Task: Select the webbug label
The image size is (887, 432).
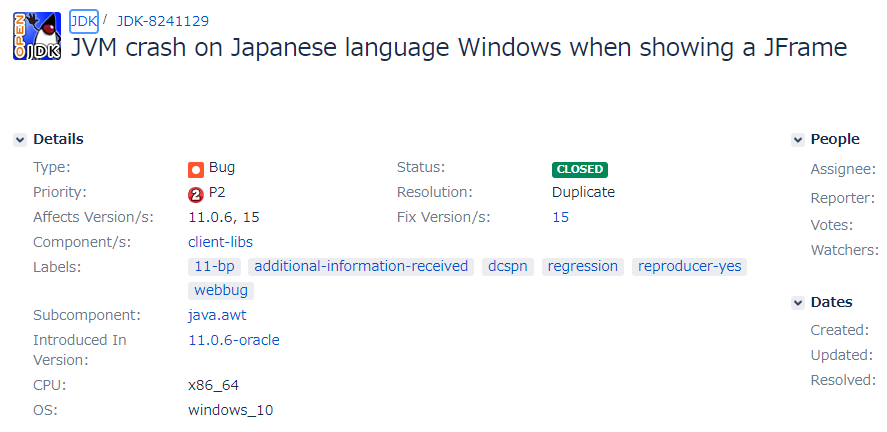Action: 221,291
